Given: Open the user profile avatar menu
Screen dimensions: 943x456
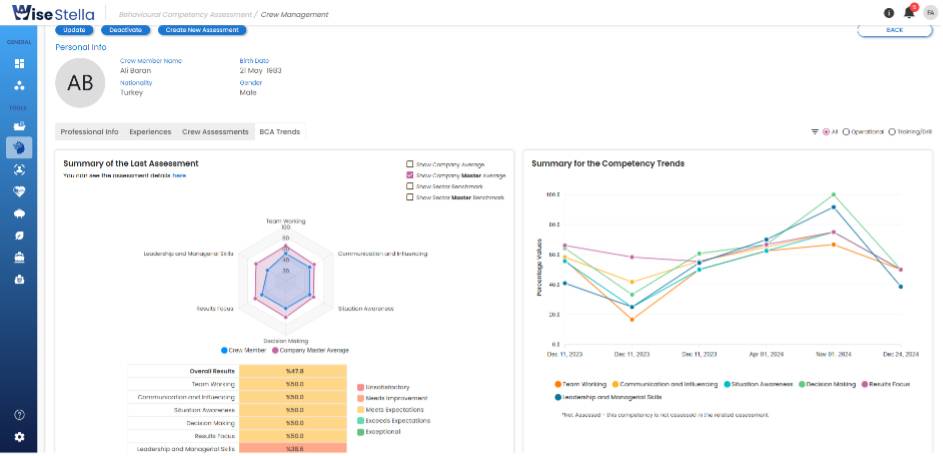Looking at the screenshot, I should click(x=930, y=13).
